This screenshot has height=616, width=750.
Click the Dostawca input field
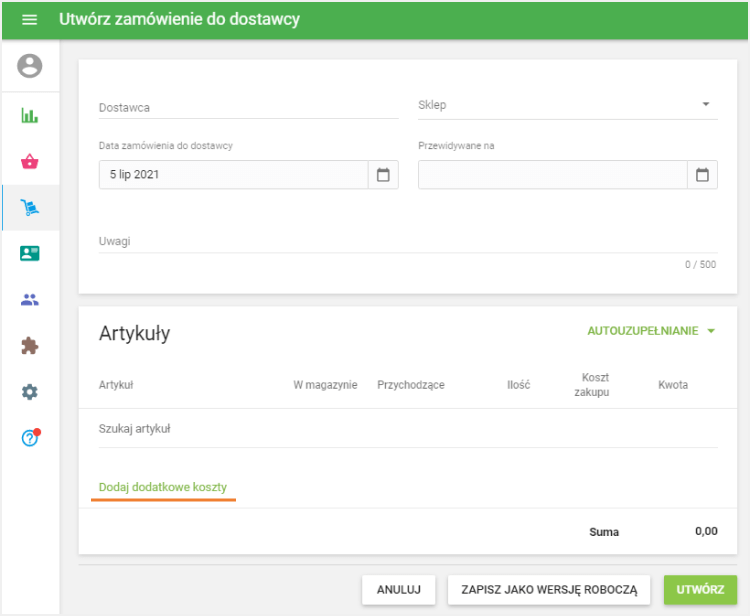tap(248, 107)
